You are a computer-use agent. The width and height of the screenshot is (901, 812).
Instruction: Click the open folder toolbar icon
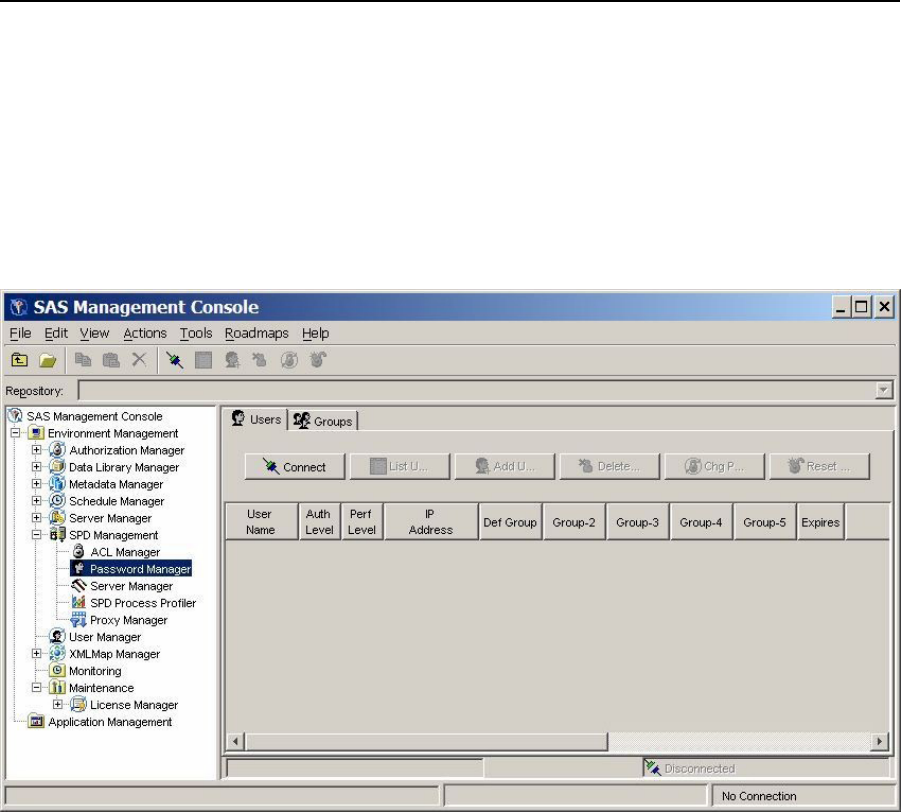coord(48,360)
